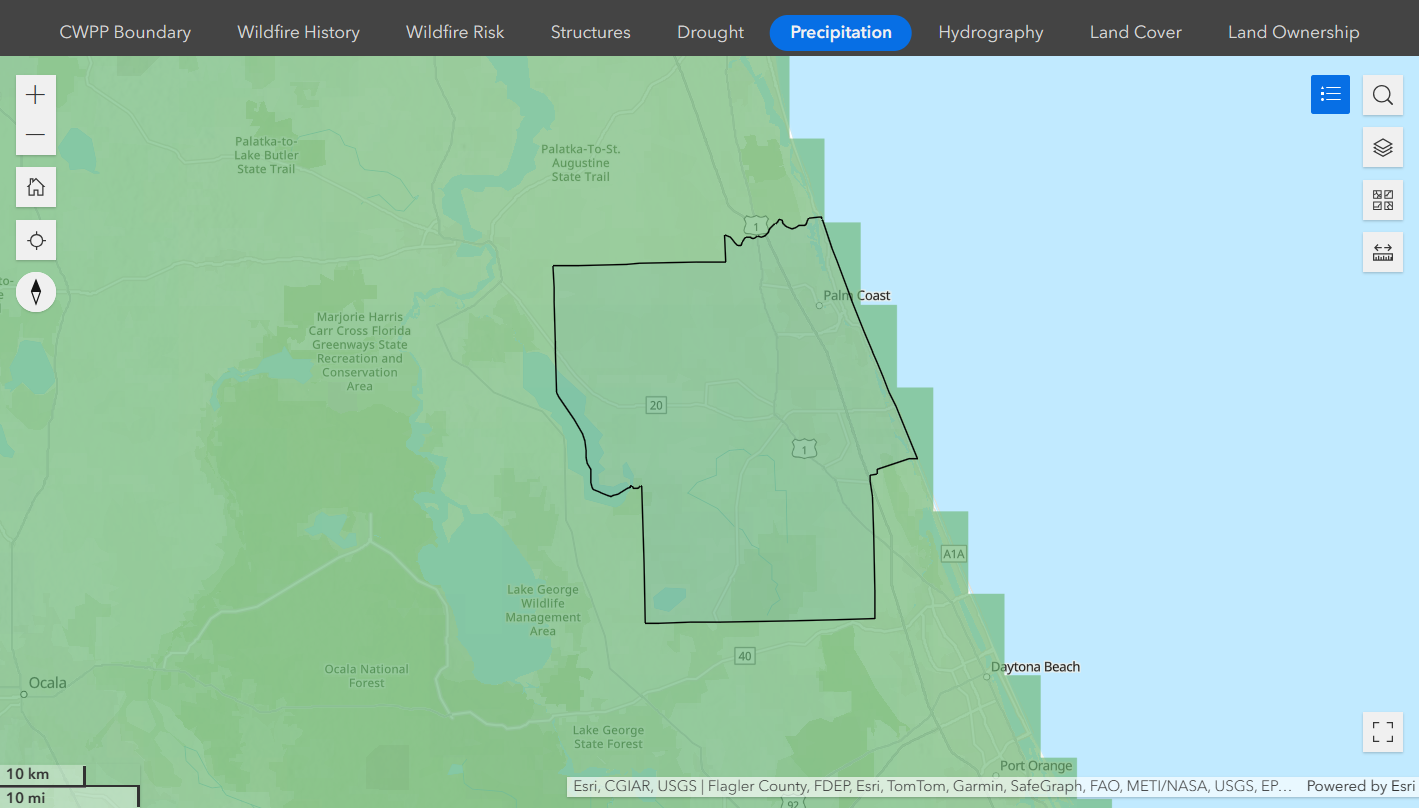Viewport: 1419px width, 808px height.
Task: Switch to CWPP Boundary tab
Action: coord(125,32)
